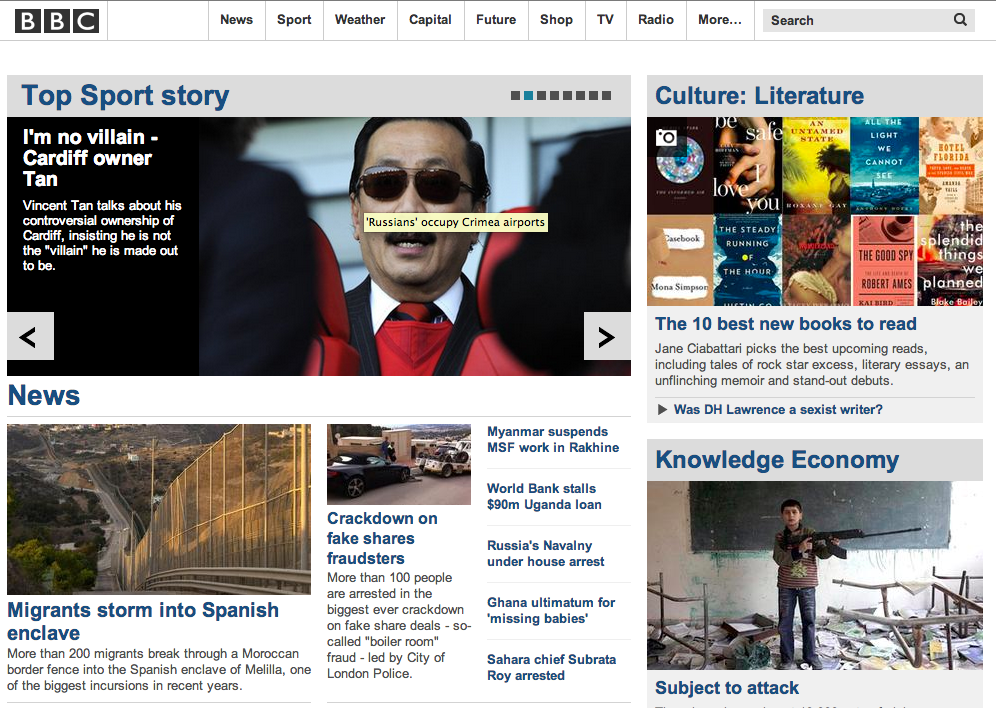Click play triangle beside DH Lawrence link

coord(662,410)
